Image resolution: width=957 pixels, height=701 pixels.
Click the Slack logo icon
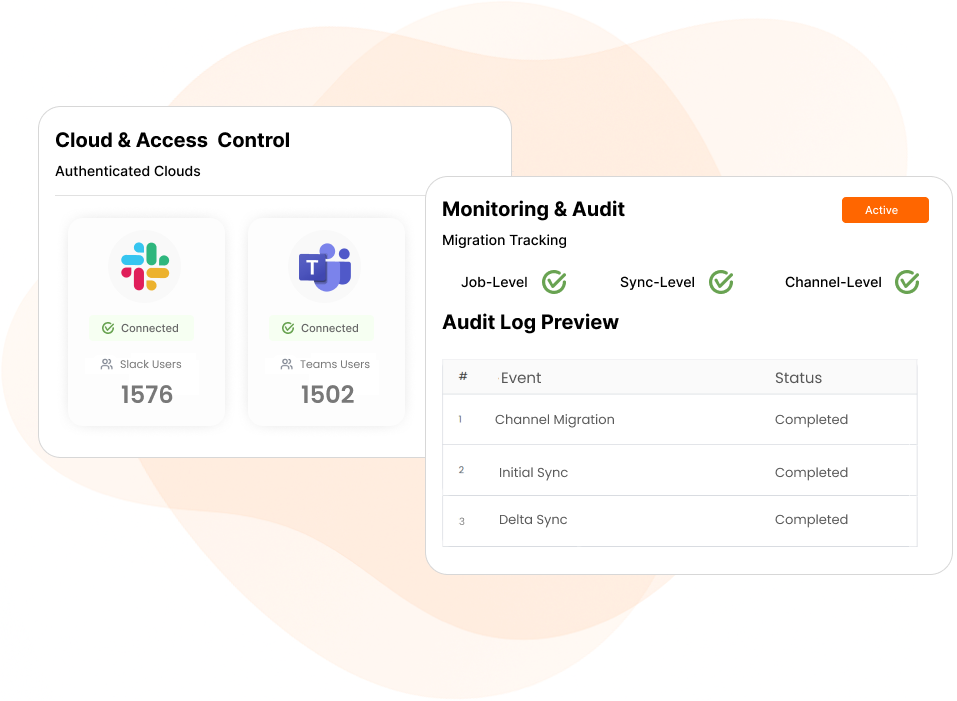tap(145, 266)
